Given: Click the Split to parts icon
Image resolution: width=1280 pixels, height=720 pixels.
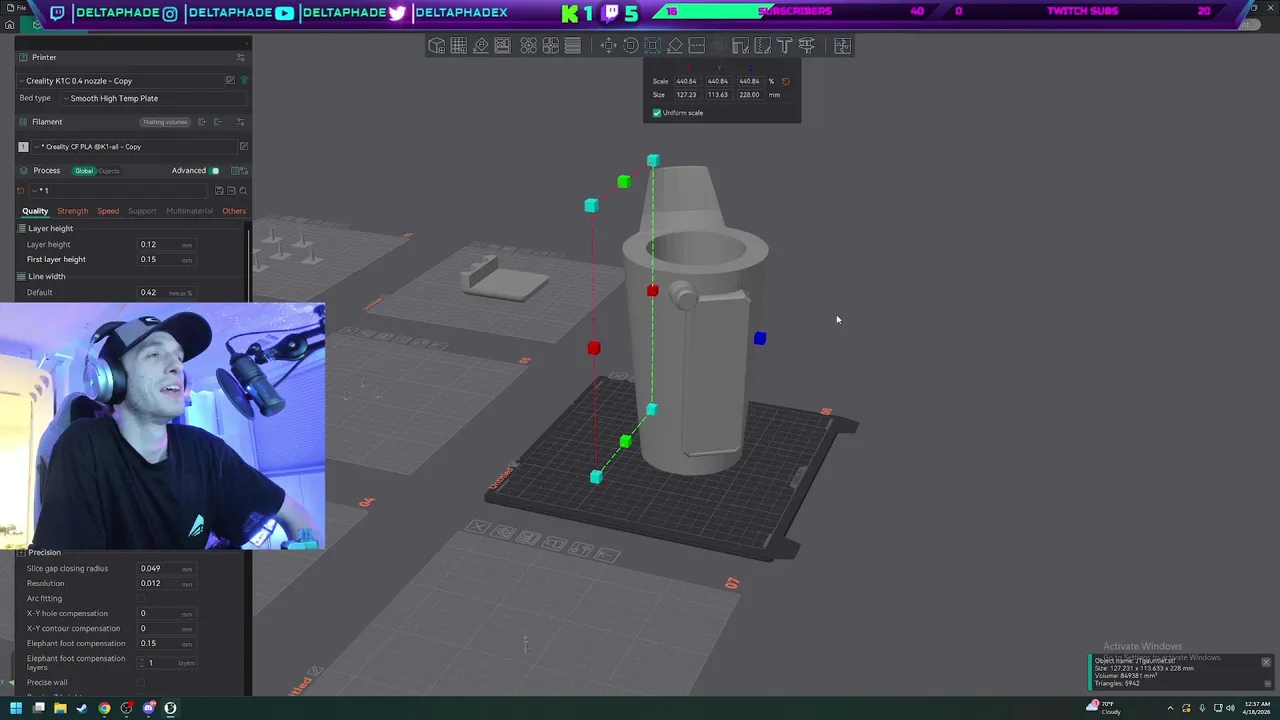Looking at the screenshot, I should click(550, 46).
